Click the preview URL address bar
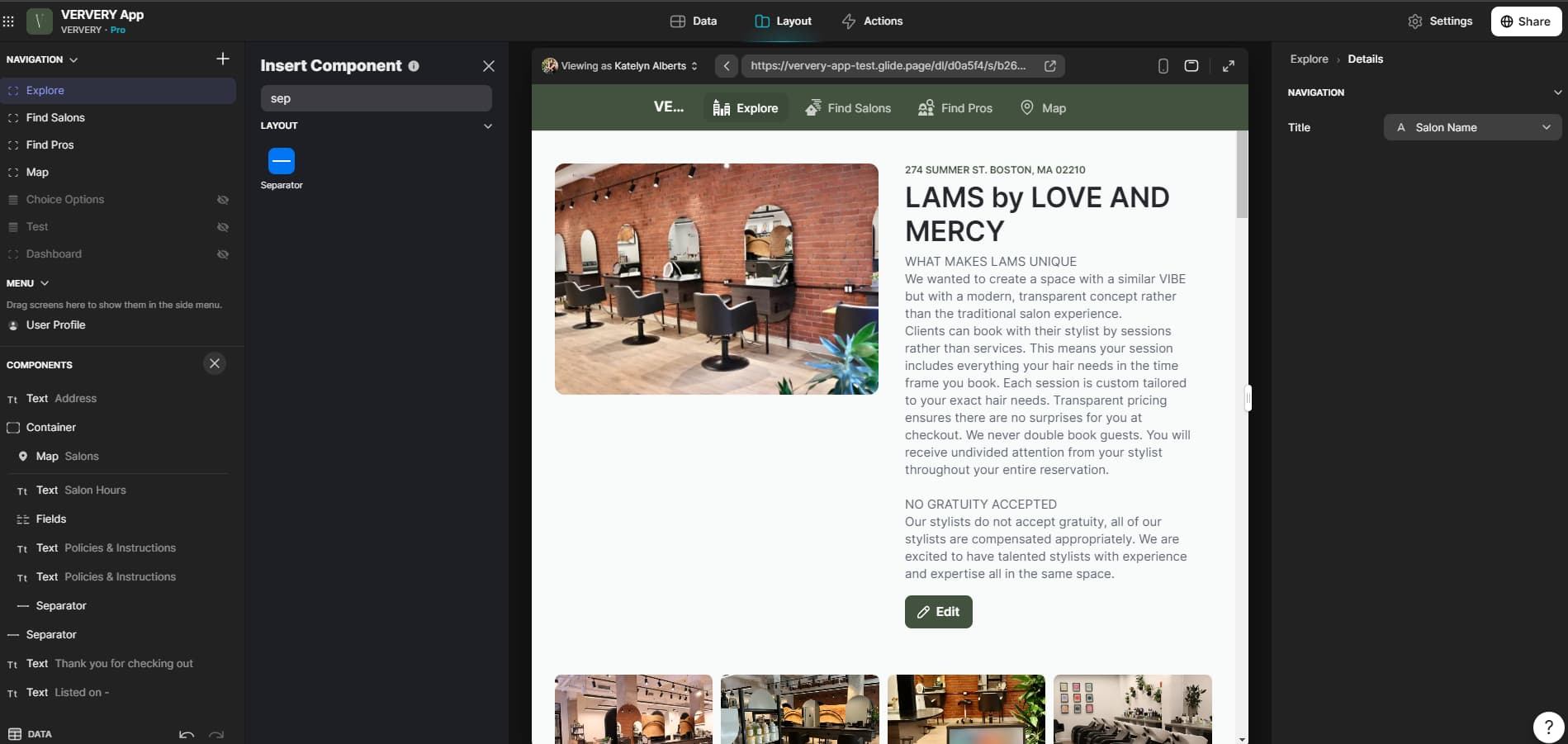 (889, 66)
